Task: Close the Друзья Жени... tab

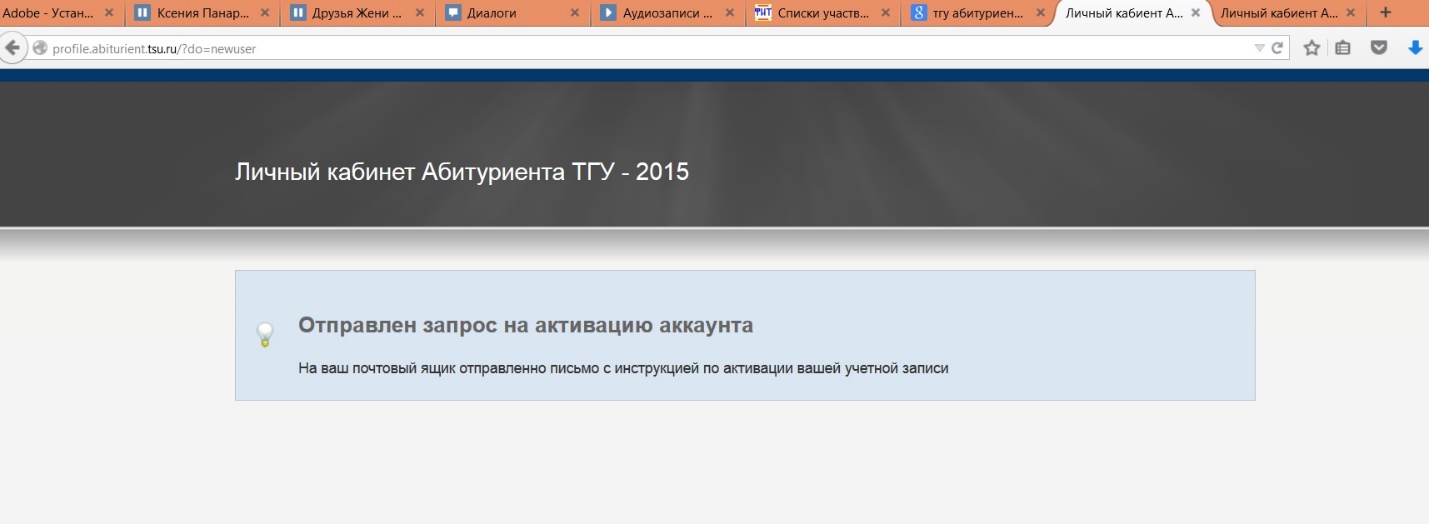Action: [419, 13]
